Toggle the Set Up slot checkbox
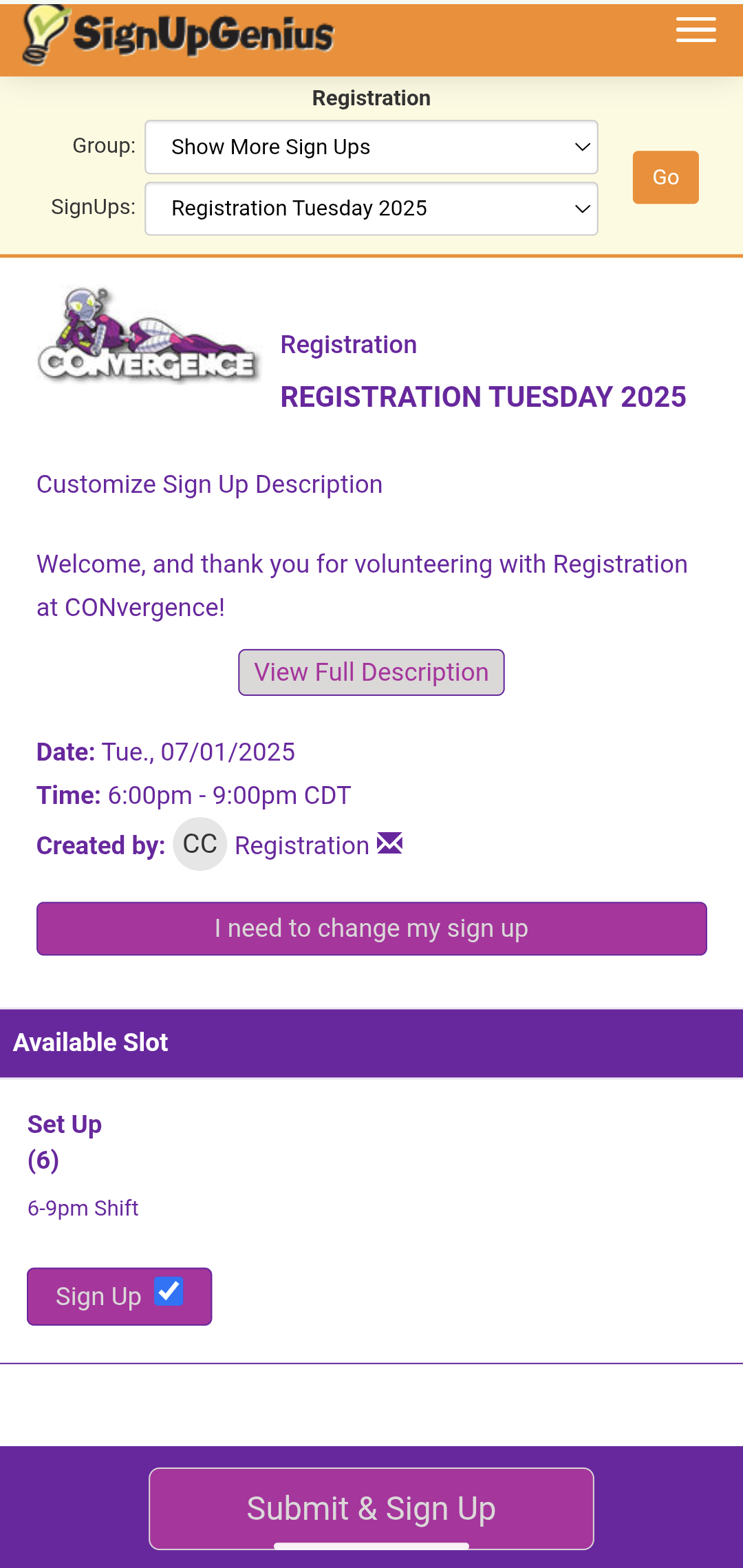Image resolution: width=743 pixels, height=1568 pixels. pos(169,1291)
